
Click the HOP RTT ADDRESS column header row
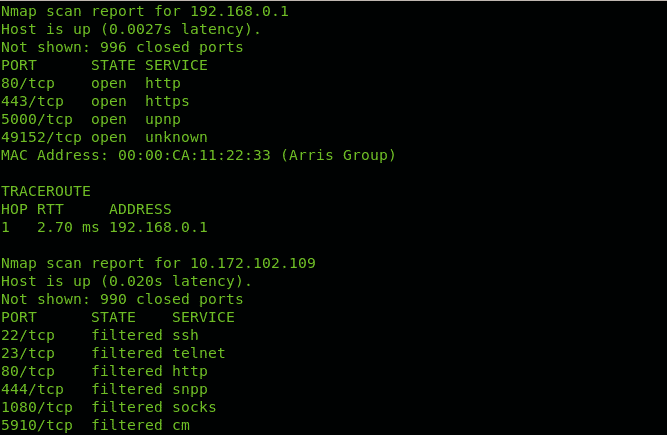[x=86, y=209]
